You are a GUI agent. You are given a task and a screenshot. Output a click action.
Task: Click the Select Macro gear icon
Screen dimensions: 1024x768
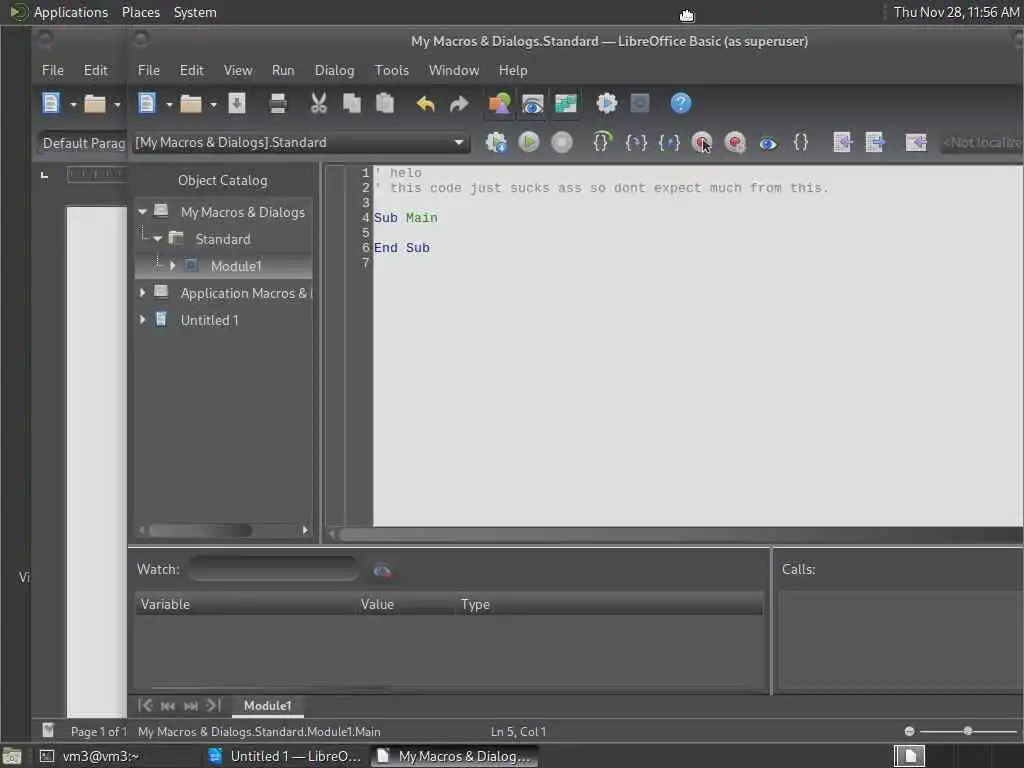point(607,103)
